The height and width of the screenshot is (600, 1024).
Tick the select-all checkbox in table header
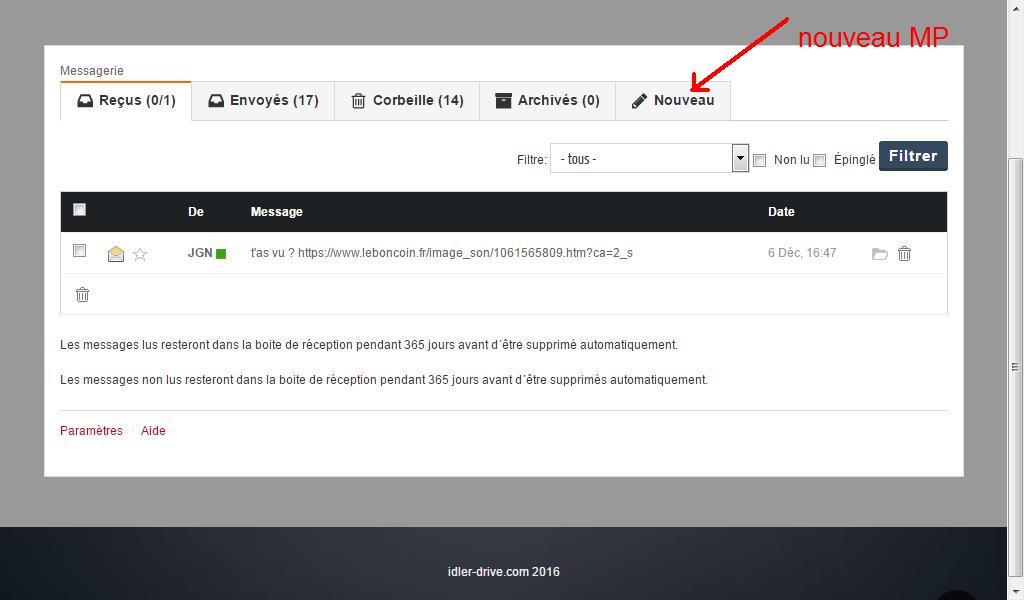(x=80, y=210)
